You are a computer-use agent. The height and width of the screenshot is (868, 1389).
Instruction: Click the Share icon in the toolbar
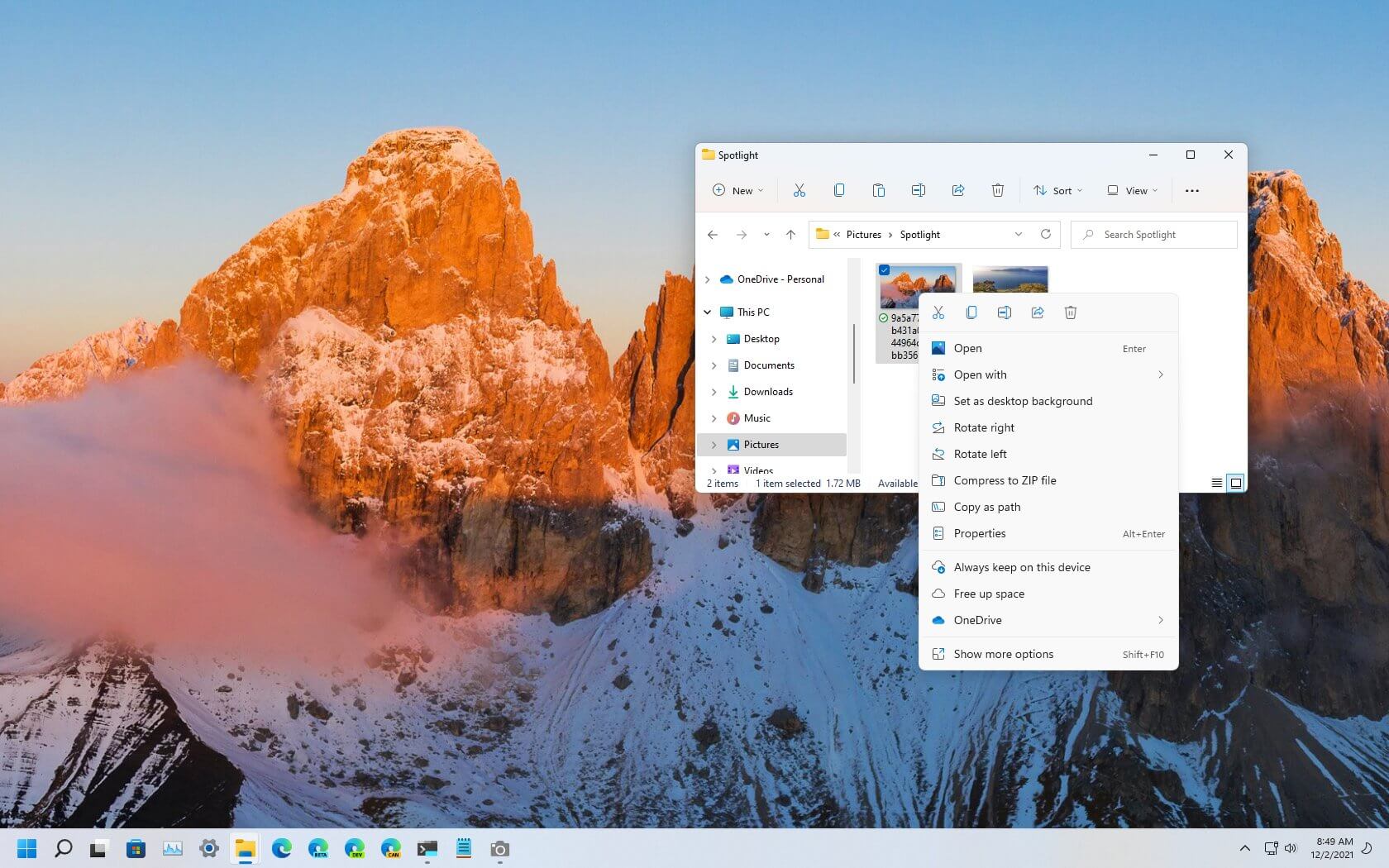tap(958, 190)
